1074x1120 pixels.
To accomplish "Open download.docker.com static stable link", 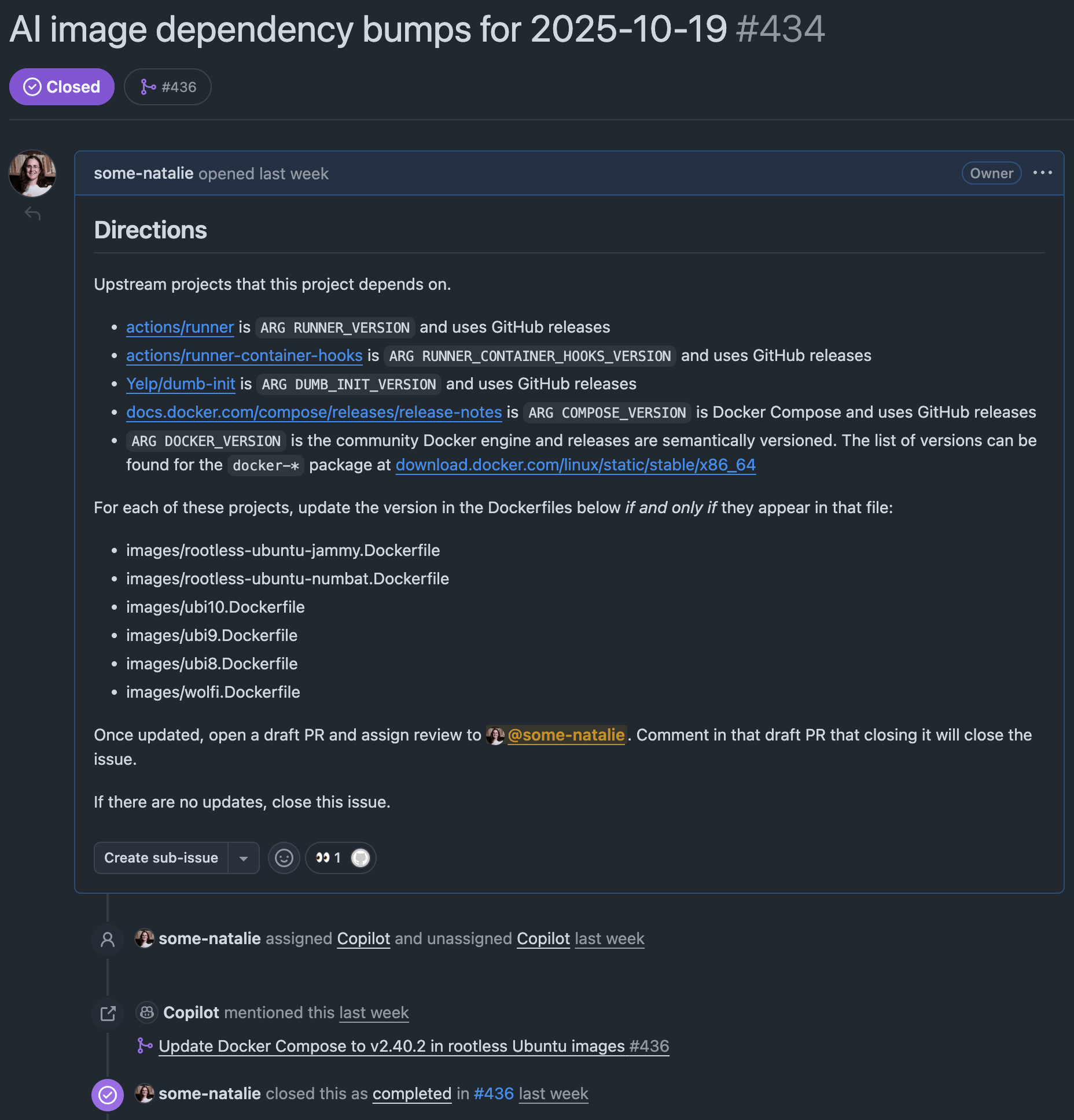I will tap(575, 465).
